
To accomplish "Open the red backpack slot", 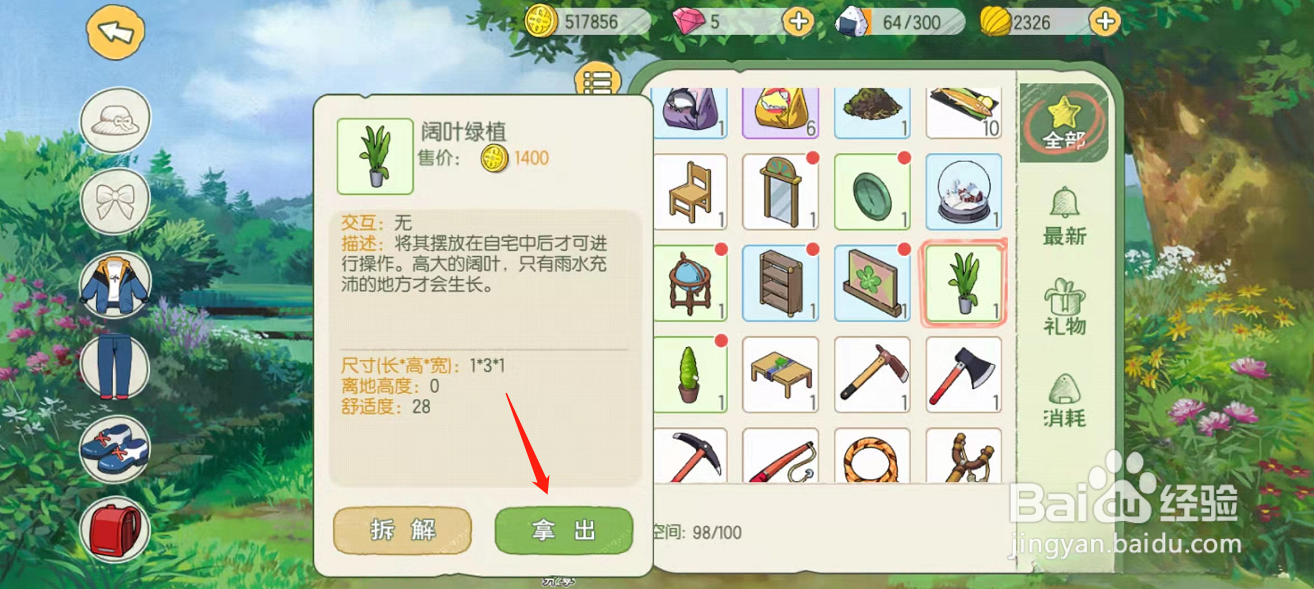I will [x=115, y=530].
